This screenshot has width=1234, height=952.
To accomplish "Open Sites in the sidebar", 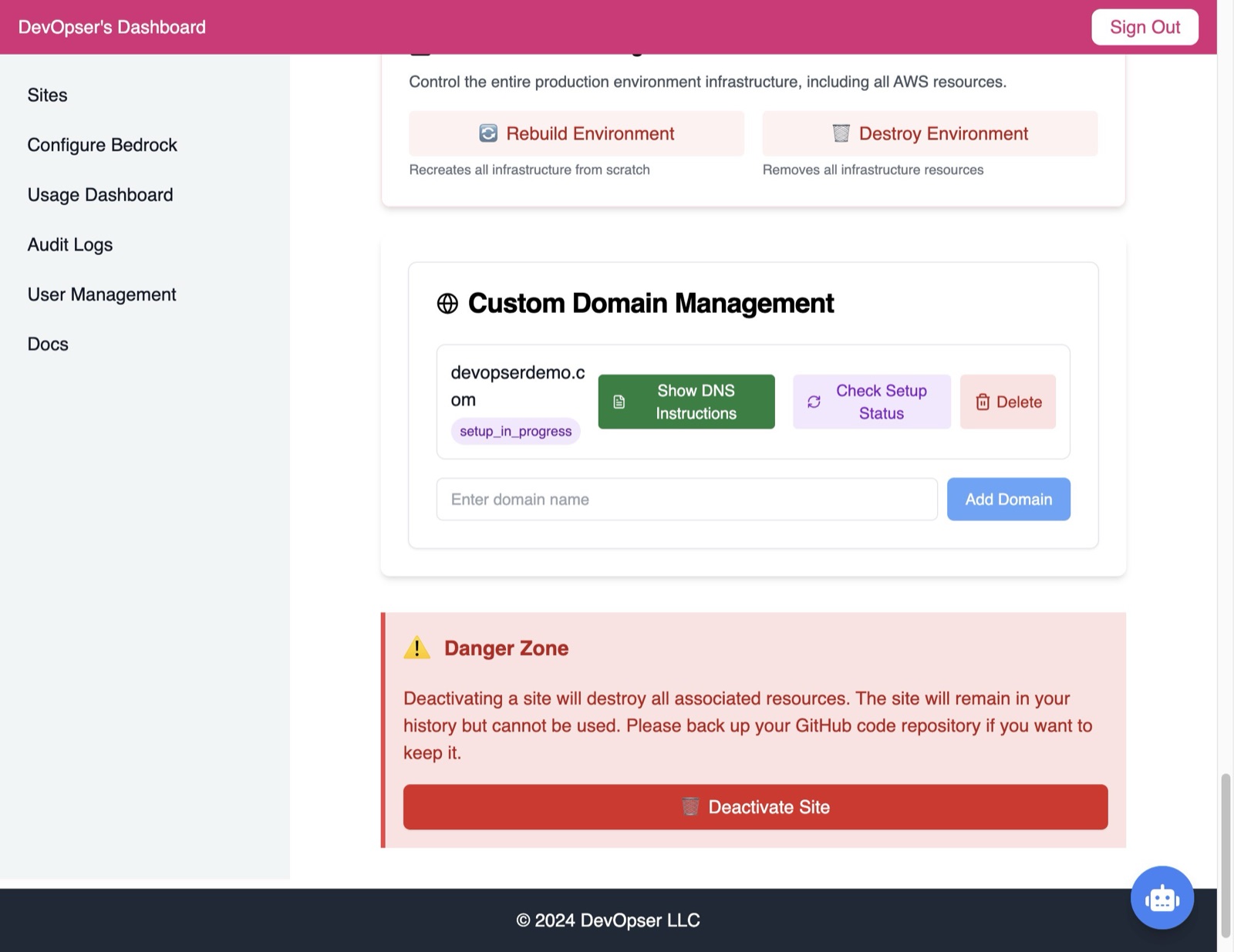I will tap(48, 95).
